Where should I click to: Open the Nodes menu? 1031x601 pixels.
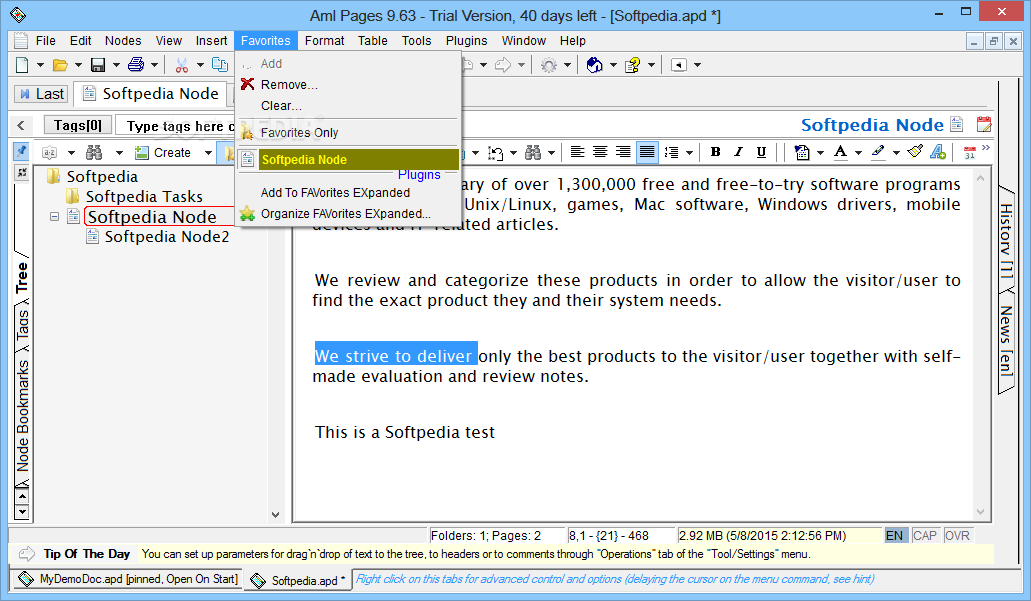point(123,41)
